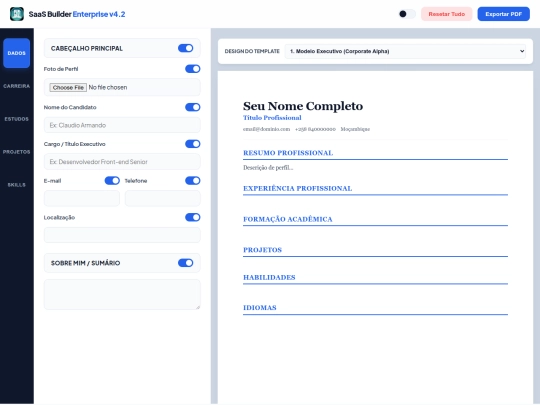Focus the Nome do Candidato input field
This screenshot has width=540, height=405.
point(122,125)
